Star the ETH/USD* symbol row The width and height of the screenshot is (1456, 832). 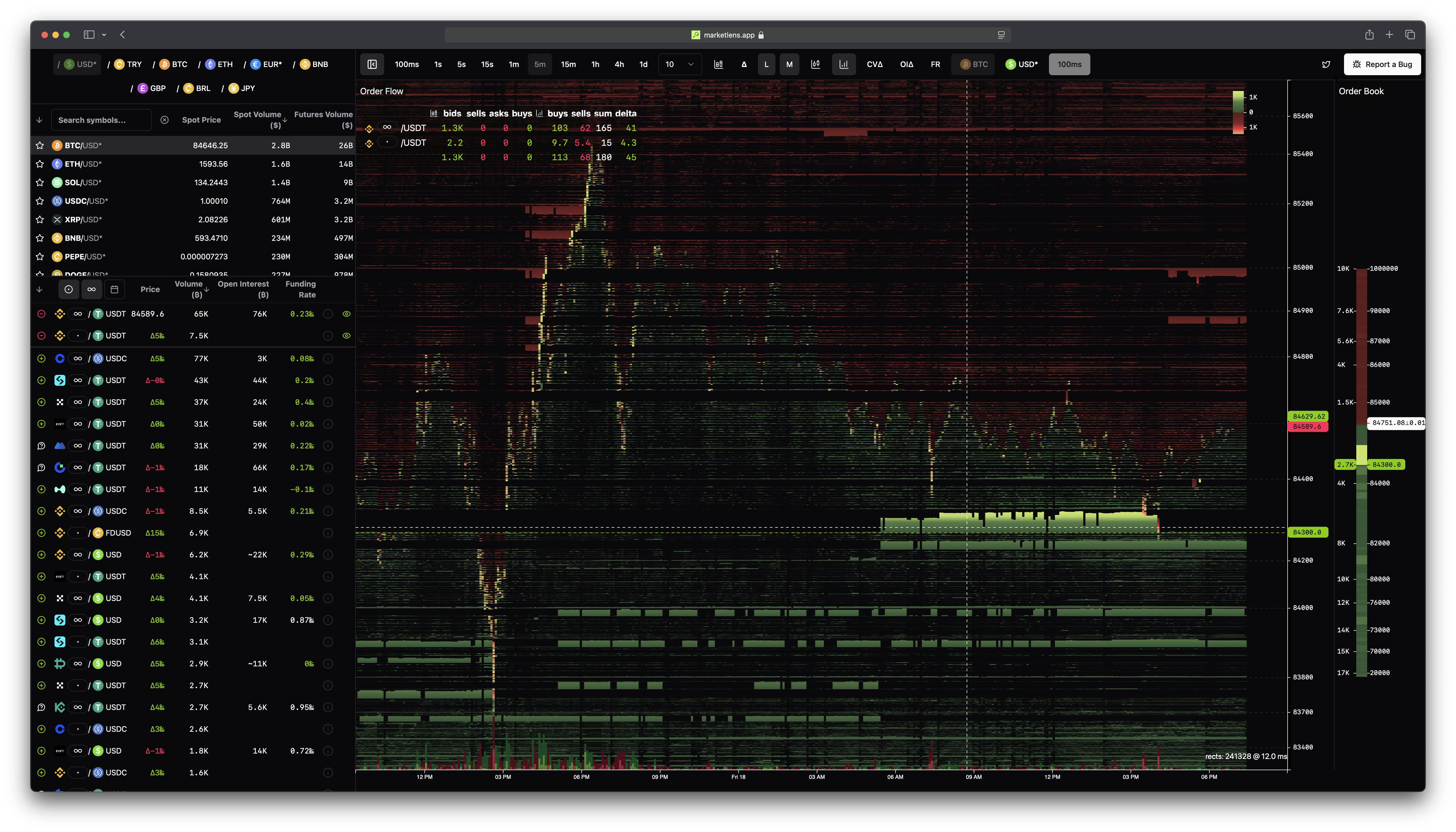click(40, 164)
